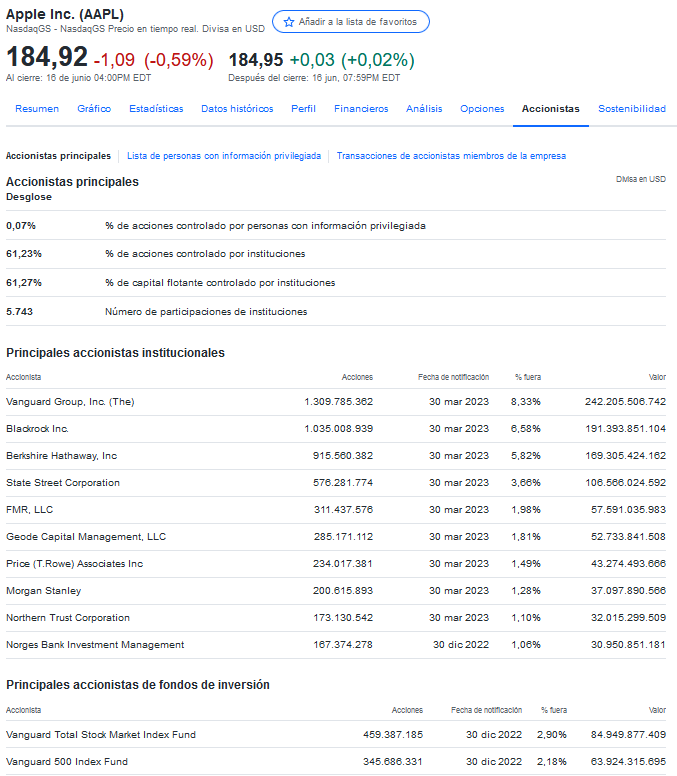Click Vanguard 500 Index Fund shares 345.686.331

coord(393,762)
